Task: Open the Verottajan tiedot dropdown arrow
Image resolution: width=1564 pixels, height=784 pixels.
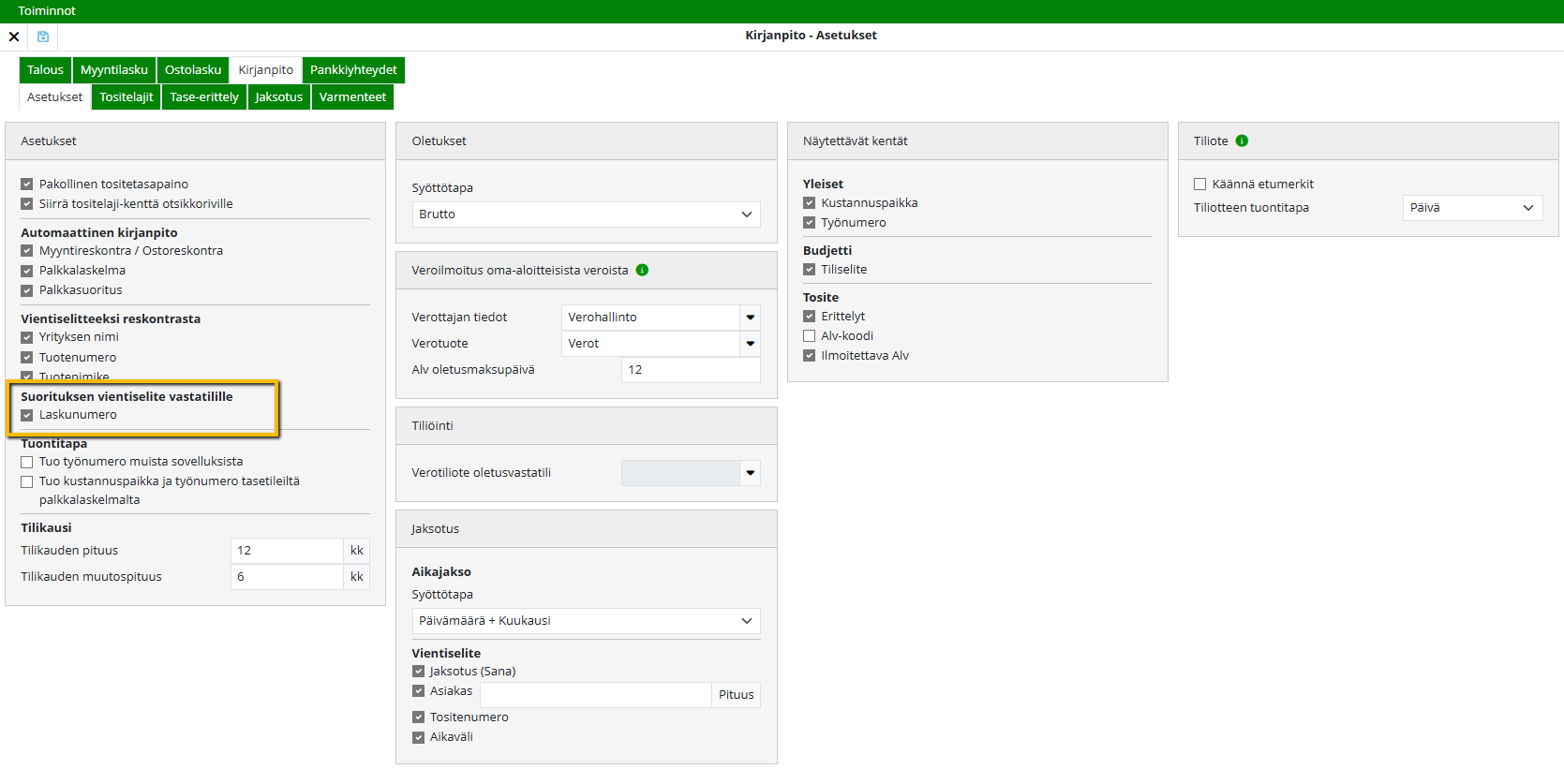Action: click(750, 318)
